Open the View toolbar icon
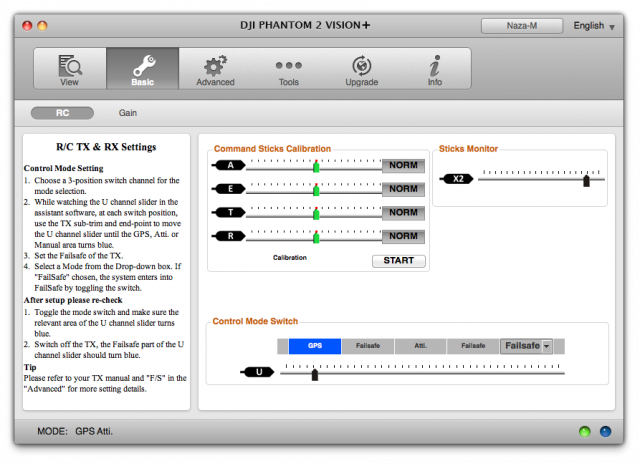The width and height of the screenshot is (640, 466). [x=70, y=69]
